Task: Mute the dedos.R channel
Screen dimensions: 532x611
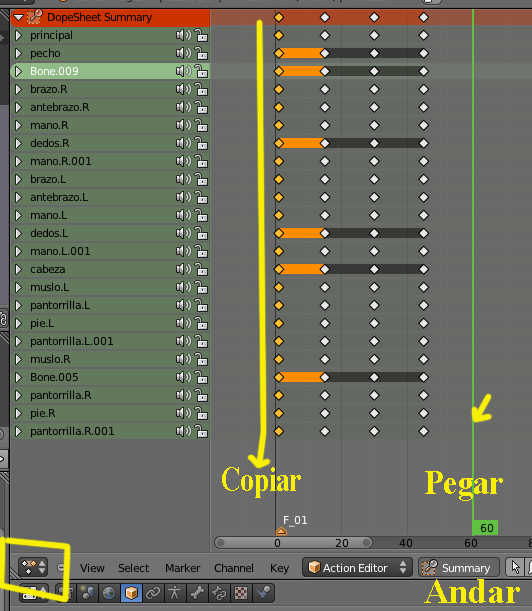Action: pos(184,143)
